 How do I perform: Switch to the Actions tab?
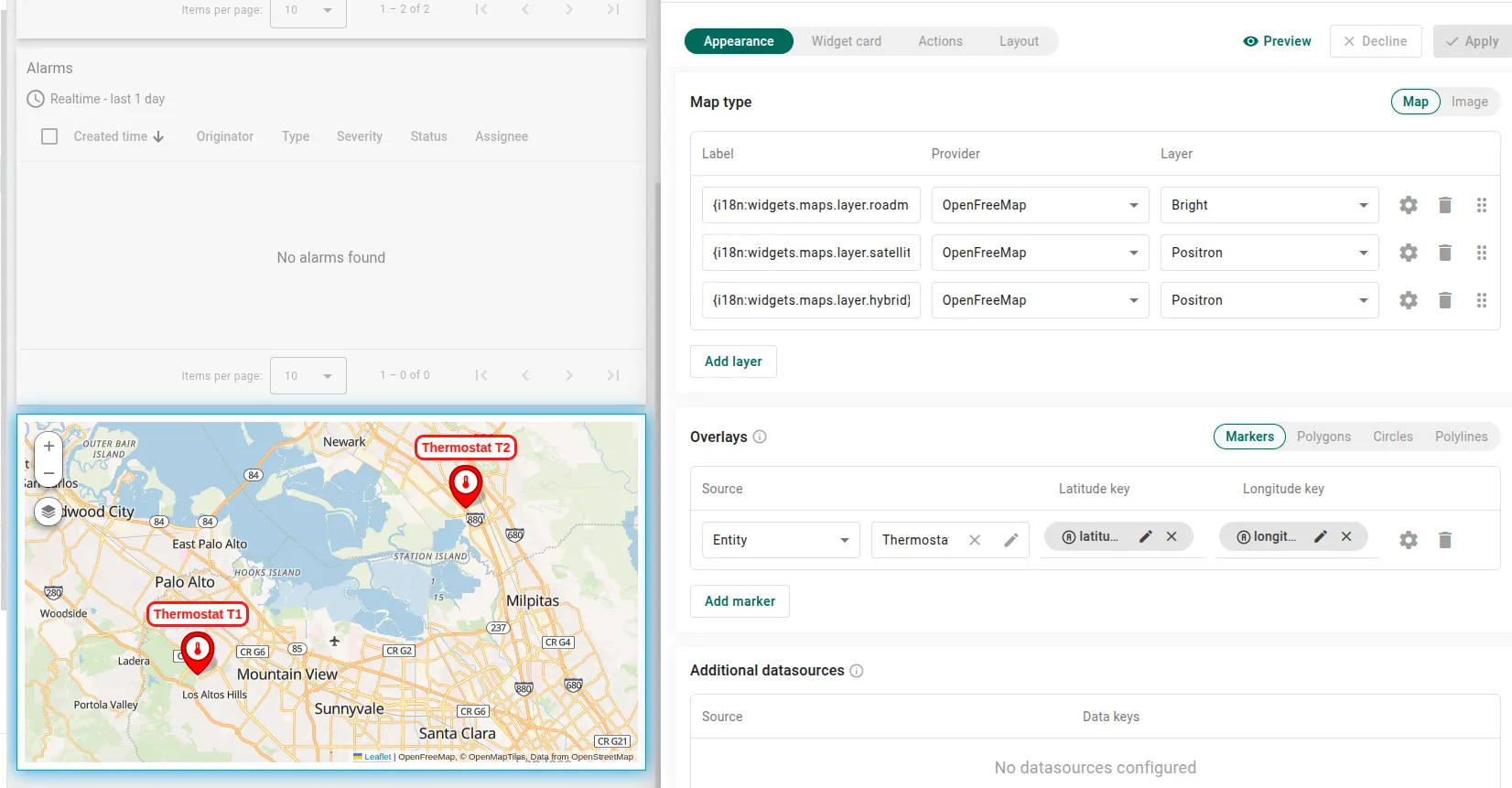click(x=940, y=41)
